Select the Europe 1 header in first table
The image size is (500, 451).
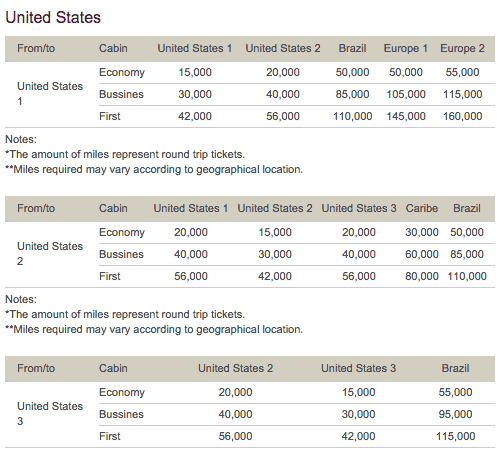pos(406,48)
